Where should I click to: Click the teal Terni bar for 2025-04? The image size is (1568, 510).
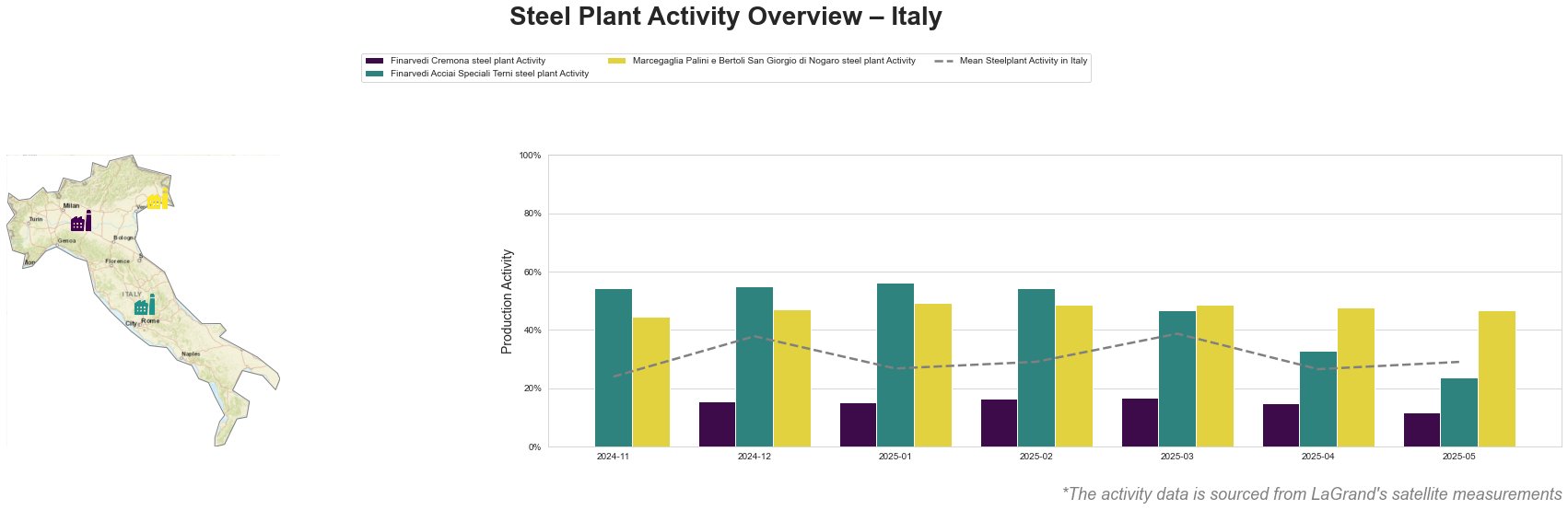1318,400
